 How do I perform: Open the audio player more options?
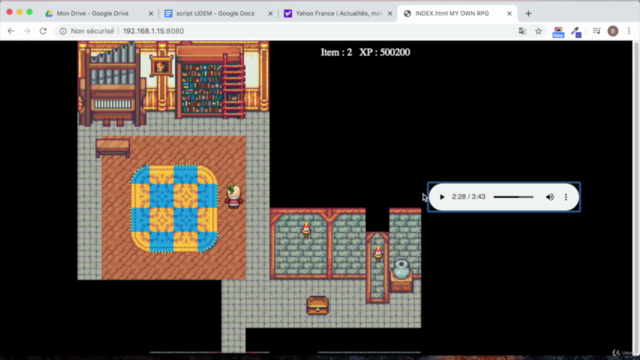point(566,197)
